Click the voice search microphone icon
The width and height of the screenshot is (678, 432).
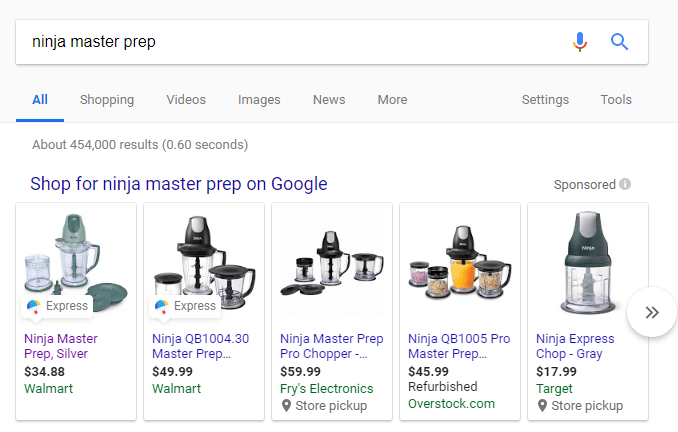tap(580, 42)
